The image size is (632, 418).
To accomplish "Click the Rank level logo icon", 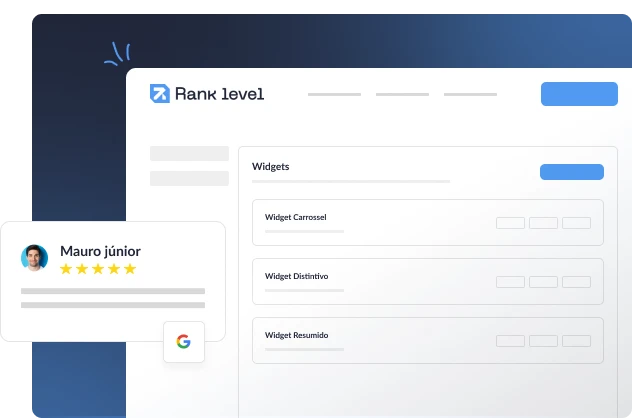I will coord(160,94).
